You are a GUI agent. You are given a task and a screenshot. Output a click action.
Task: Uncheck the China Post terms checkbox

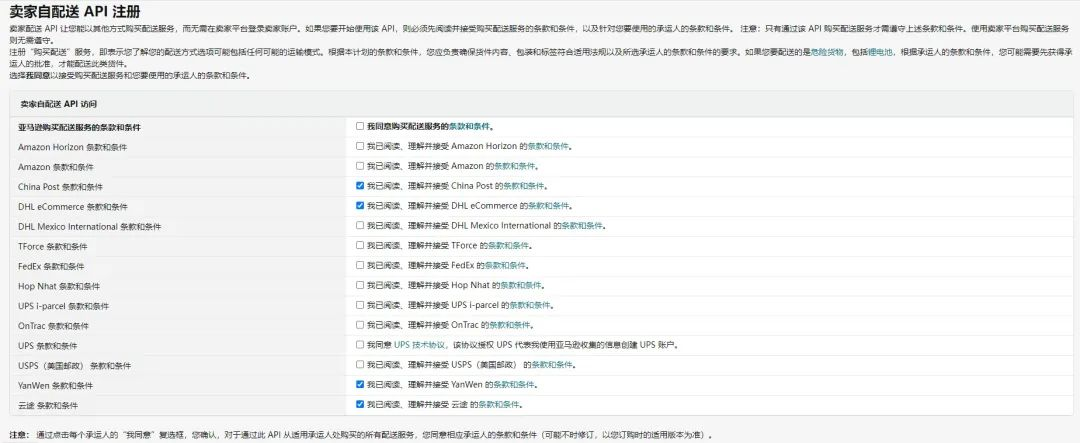pos(360,186)
